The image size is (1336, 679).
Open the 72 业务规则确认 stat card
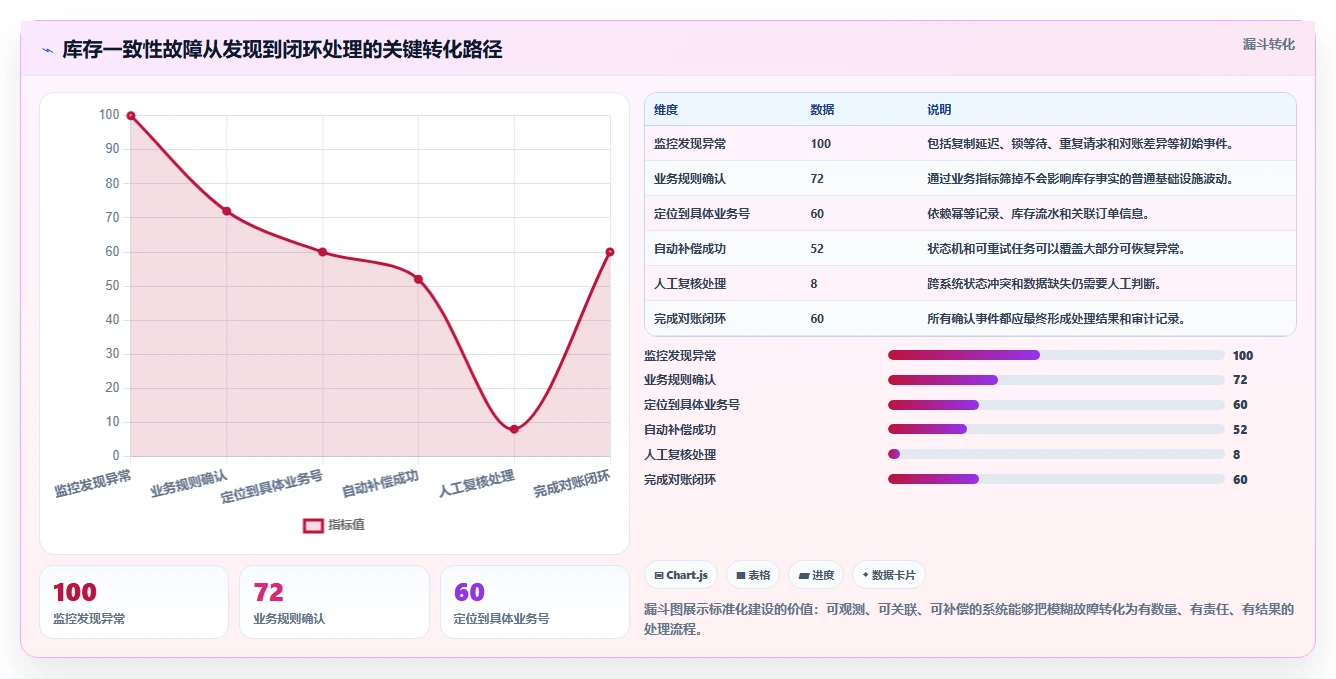(x=334, y=602)
